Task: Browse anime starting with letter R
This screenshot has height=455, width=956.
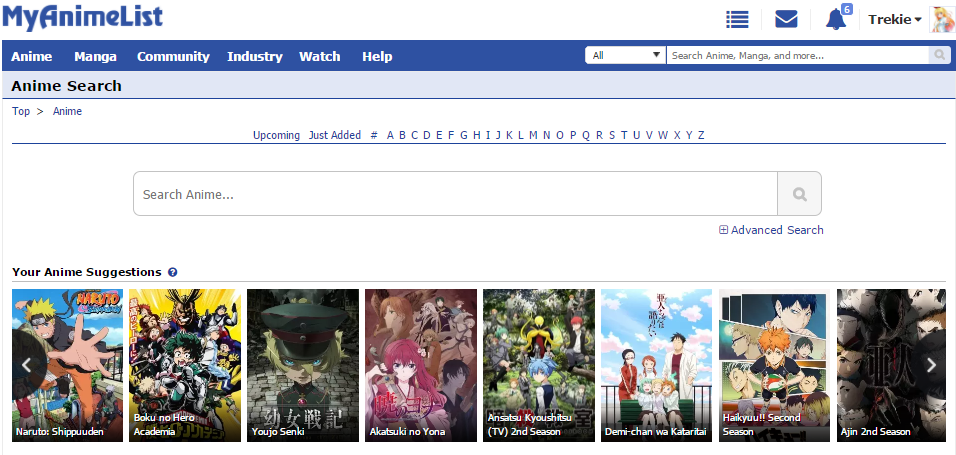Action: (x=599, y=135)
